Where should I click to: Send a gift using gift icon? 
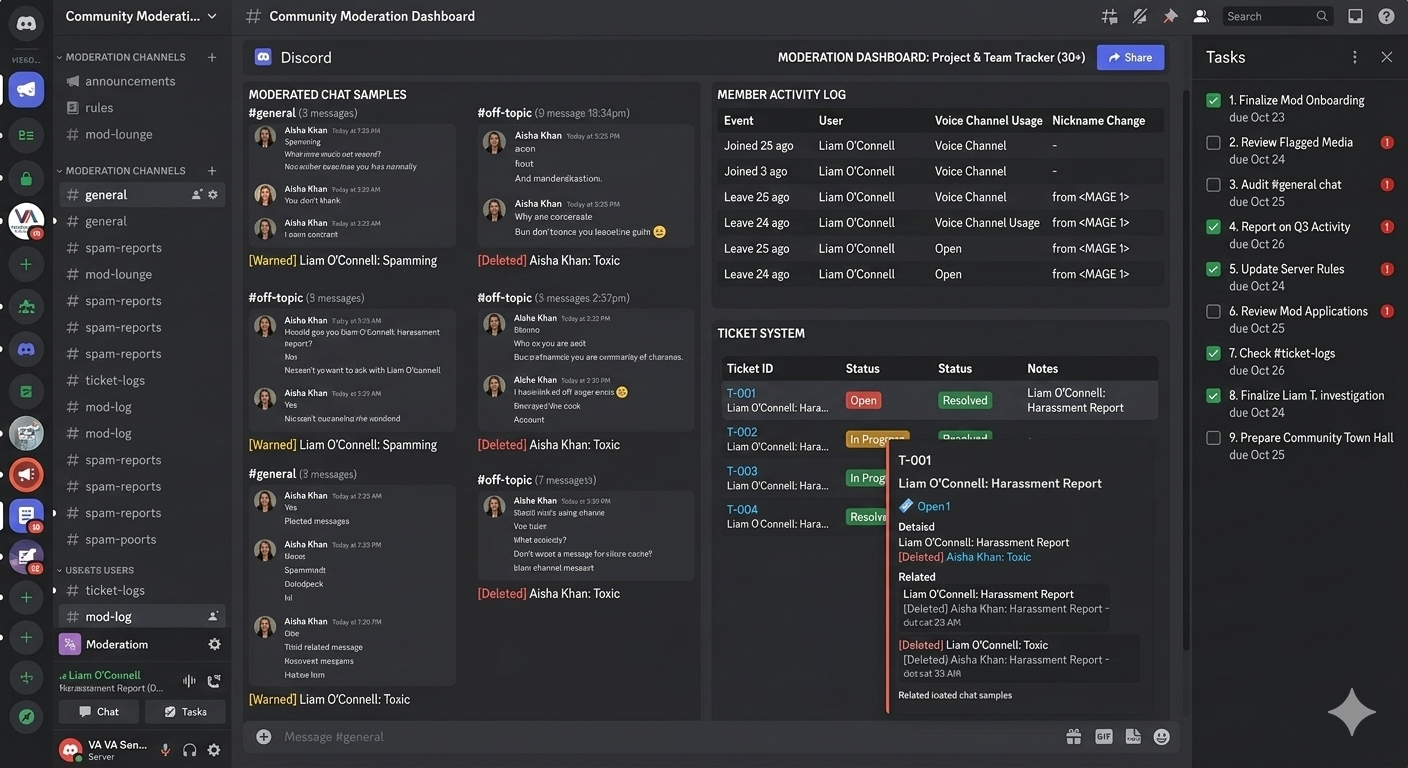click(x=1073, y=737)
